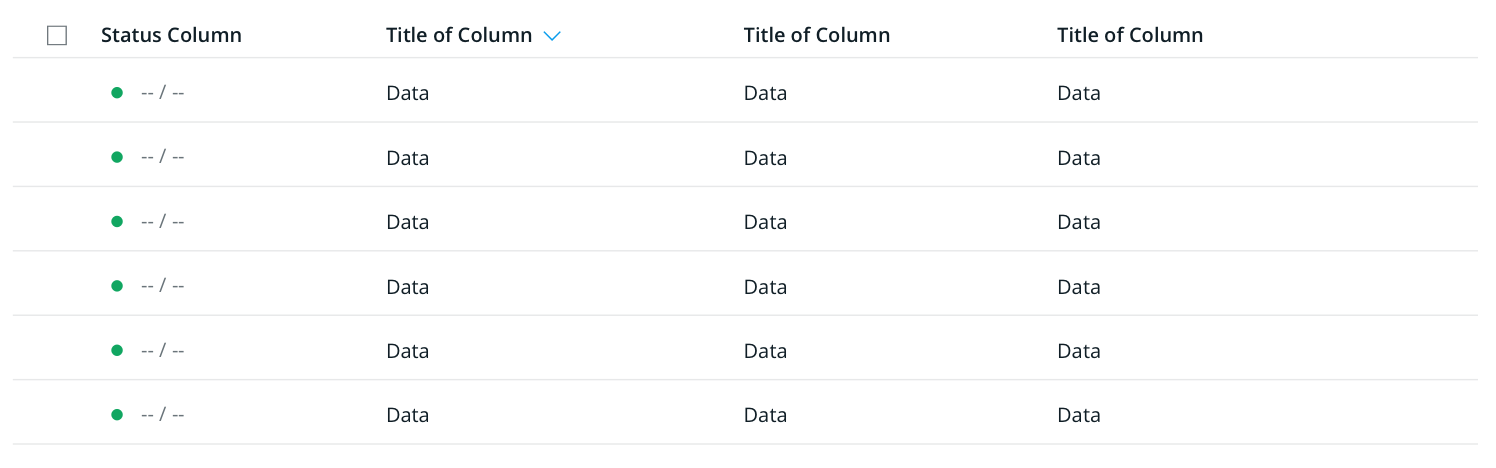Click the green status dot in the fifth row

pyautogui.click(x=117, y=350)
